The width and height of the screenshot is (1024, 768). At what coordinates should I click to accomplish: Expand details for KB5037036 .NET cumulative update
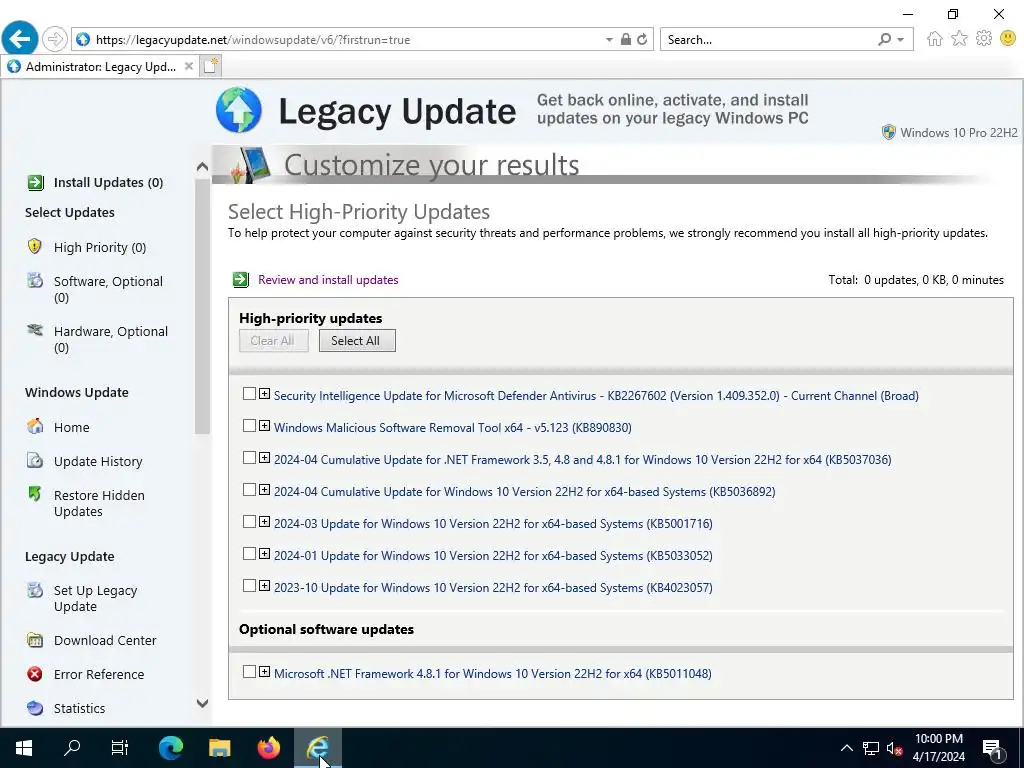[264, 458]
